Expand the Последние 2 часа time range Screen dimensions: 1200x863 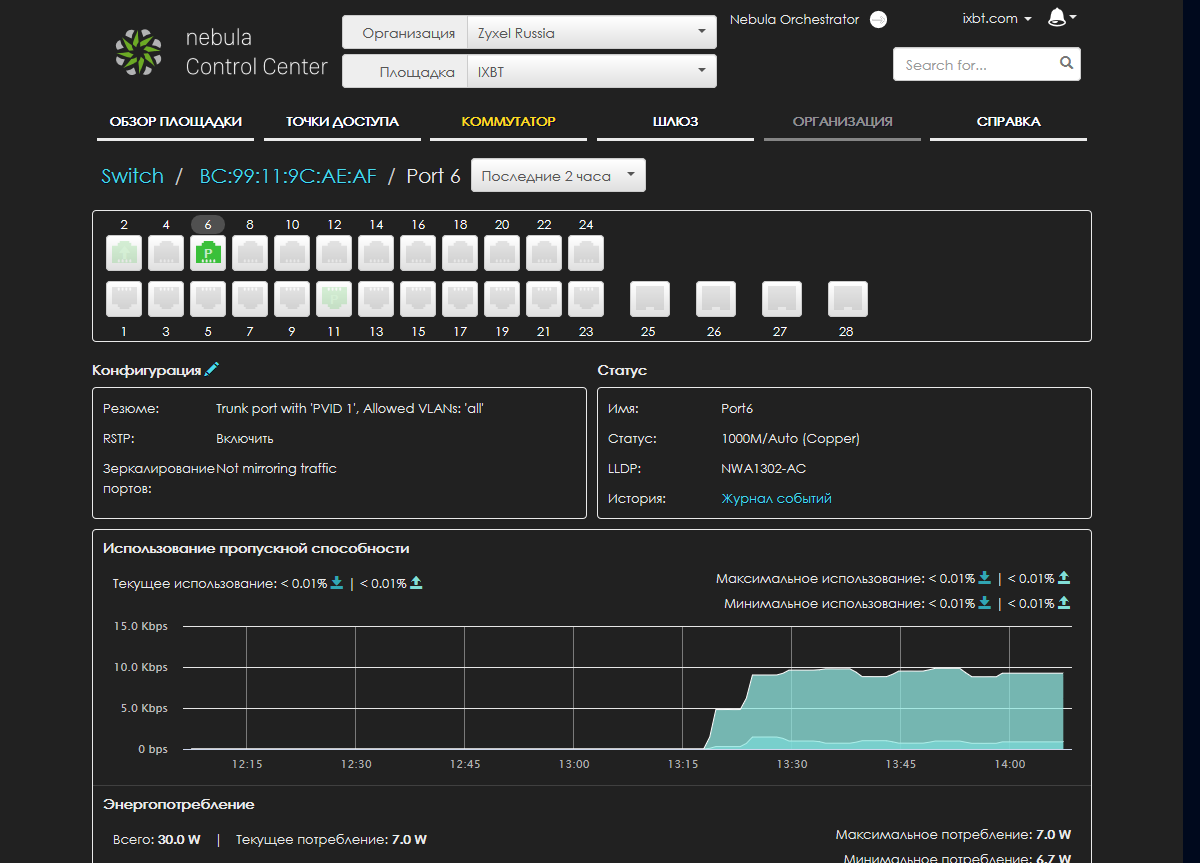pyautogui.click(x=558, y=176)
